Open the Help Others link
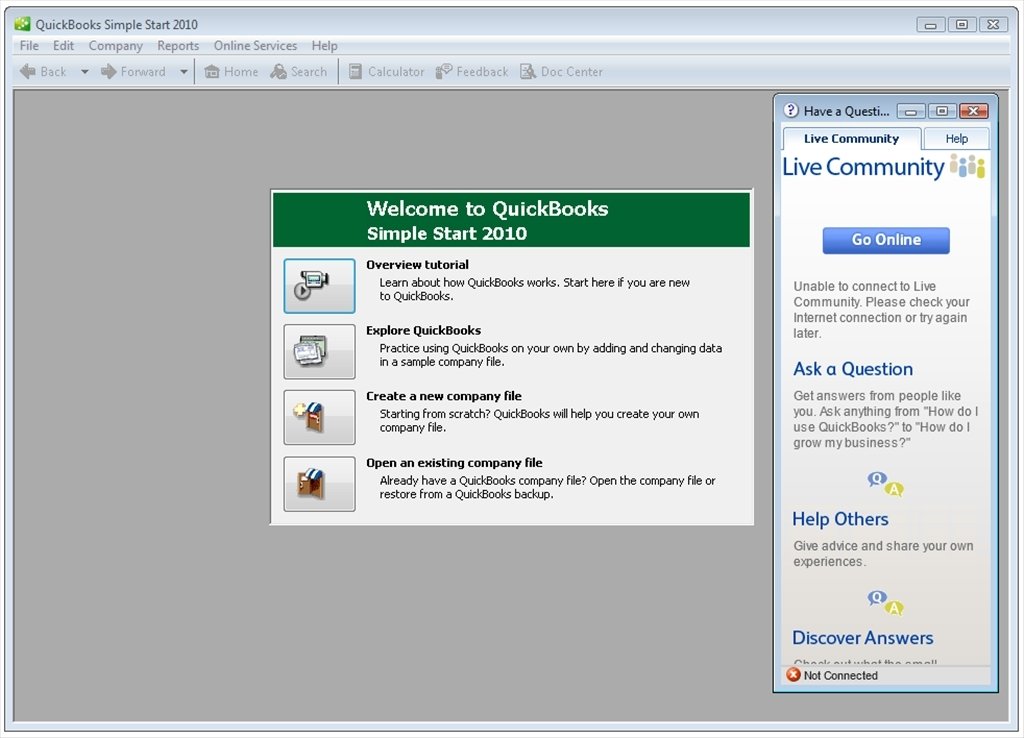1024x738 pixels. tap(840, 519)
